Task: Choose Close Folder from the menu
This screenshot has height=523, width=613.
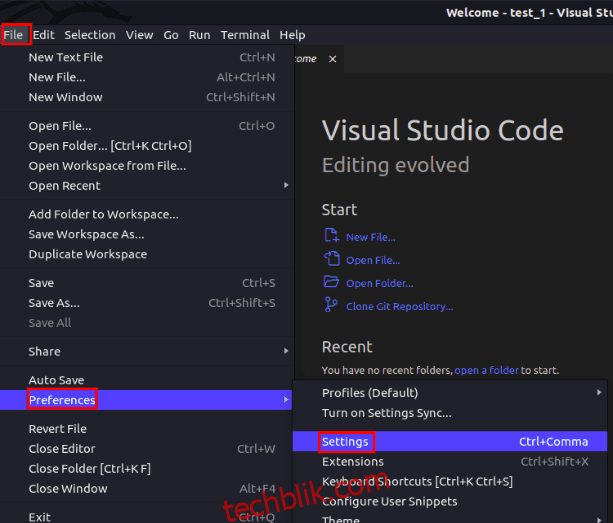Action: (146, 469)
